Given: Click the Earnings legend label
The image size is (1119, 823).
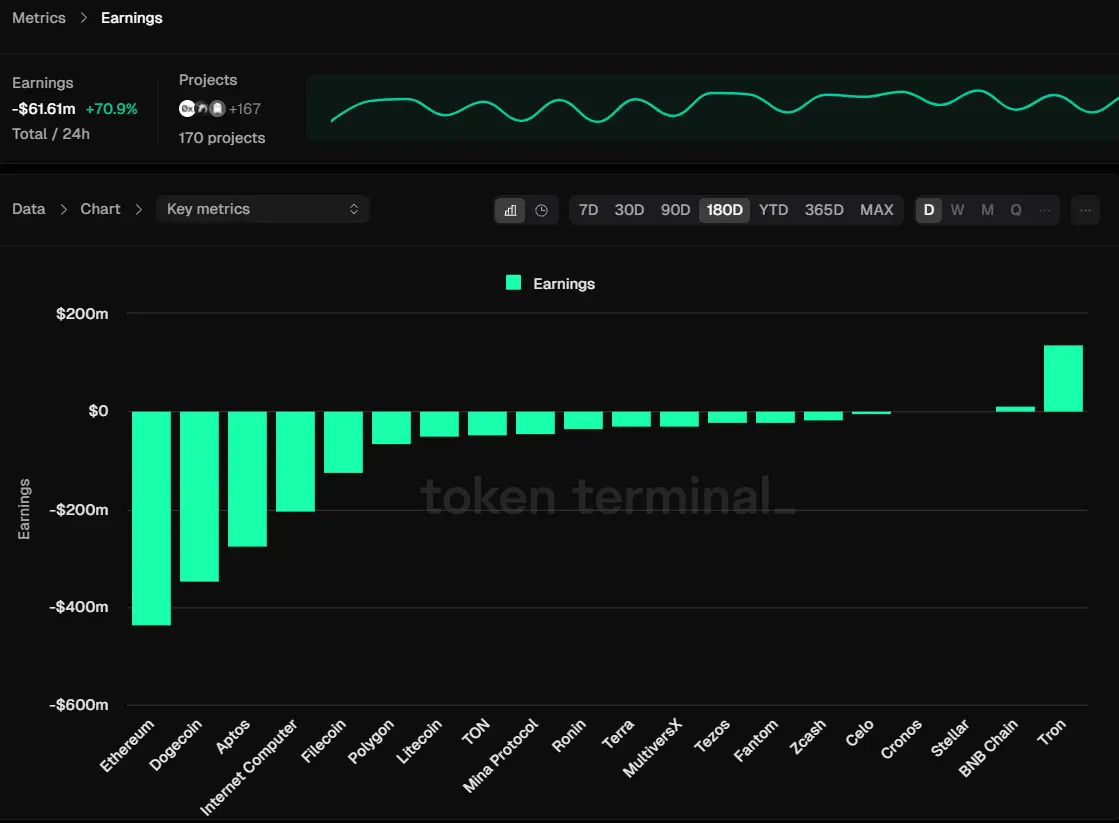Looking at the screenshot, I should [x=564, y=283].
